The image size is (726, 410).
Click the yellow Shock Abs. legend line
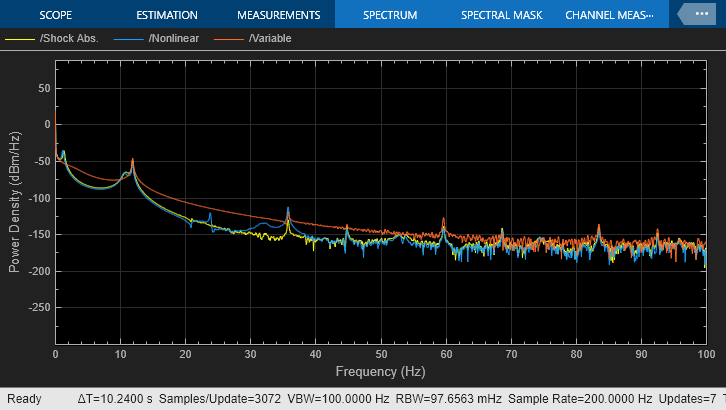[21, 39]
